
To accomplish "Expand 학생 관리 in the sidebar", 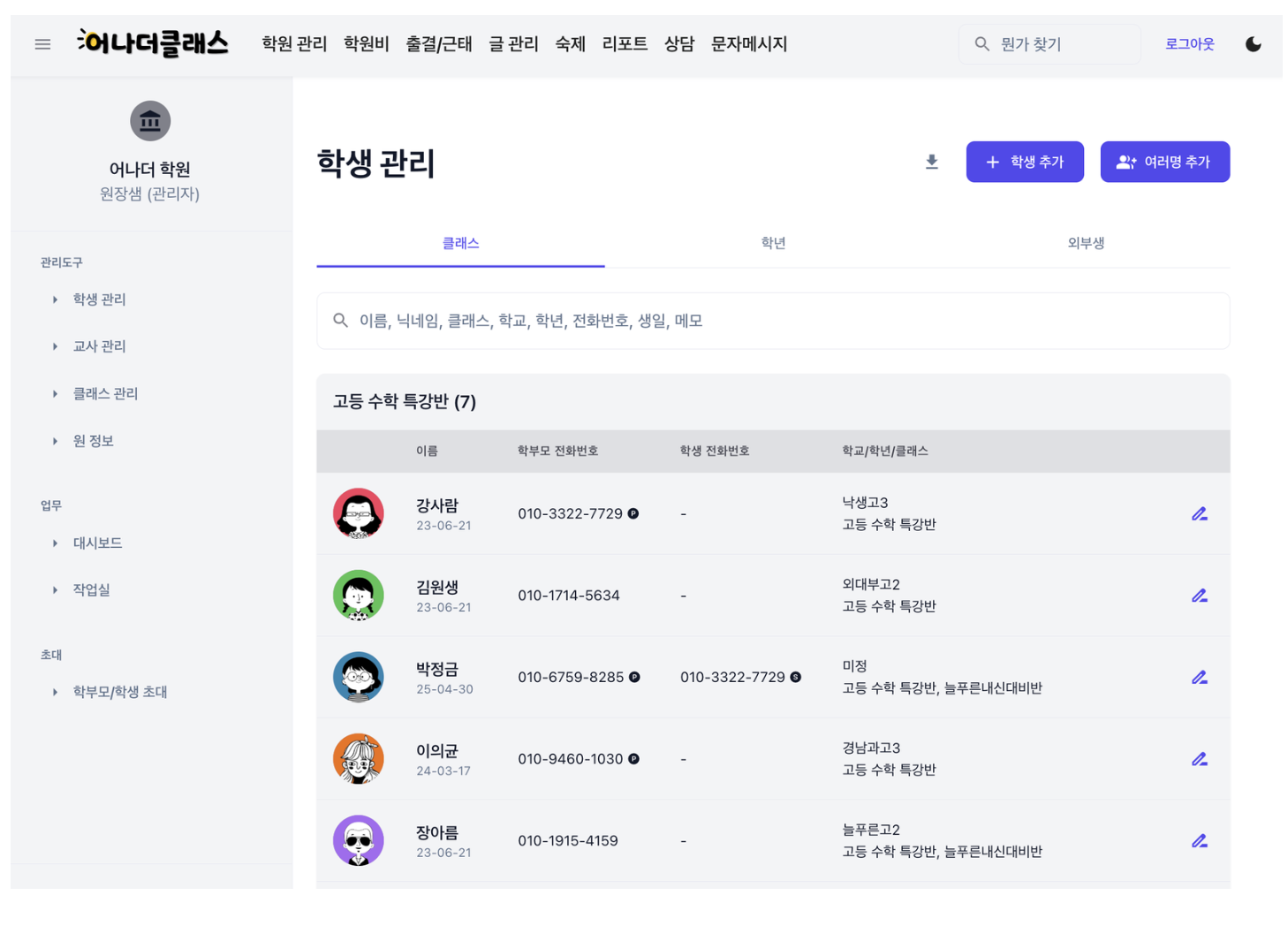I will [99, 300].
